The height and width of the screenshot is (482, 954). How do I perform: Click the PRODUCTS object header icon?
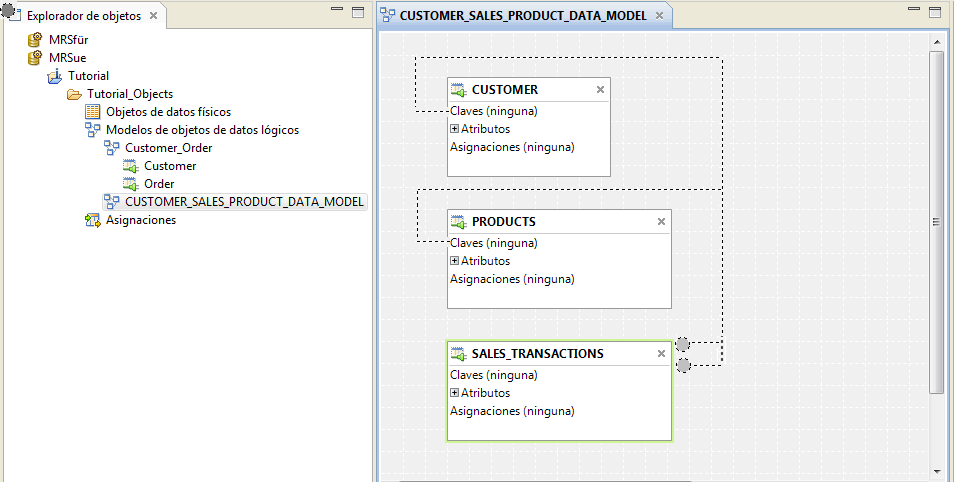click(459, 222)
